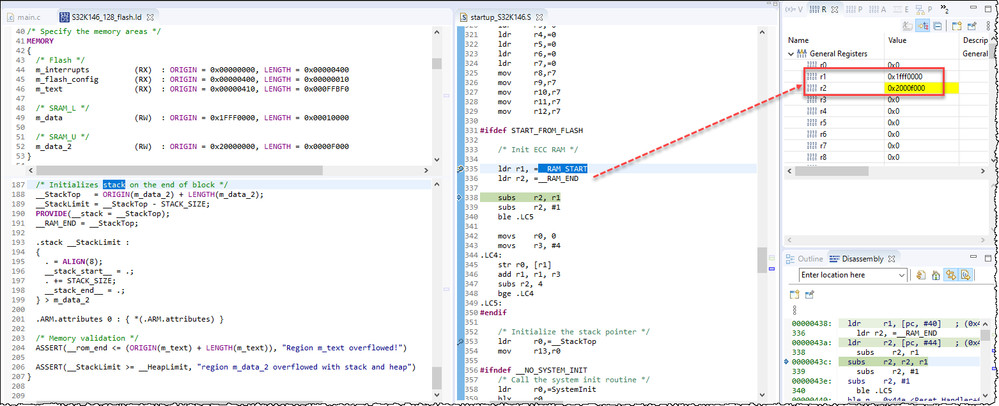
Task: Open the Expressions view tab
Action: point(900,10)
